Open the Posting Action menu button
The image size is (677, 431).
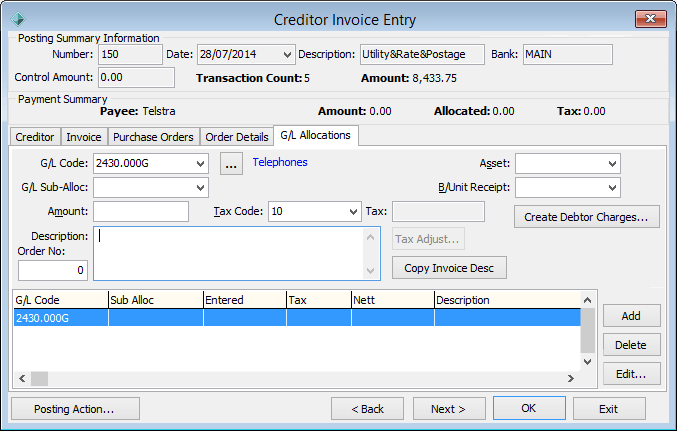click(75, 409)
